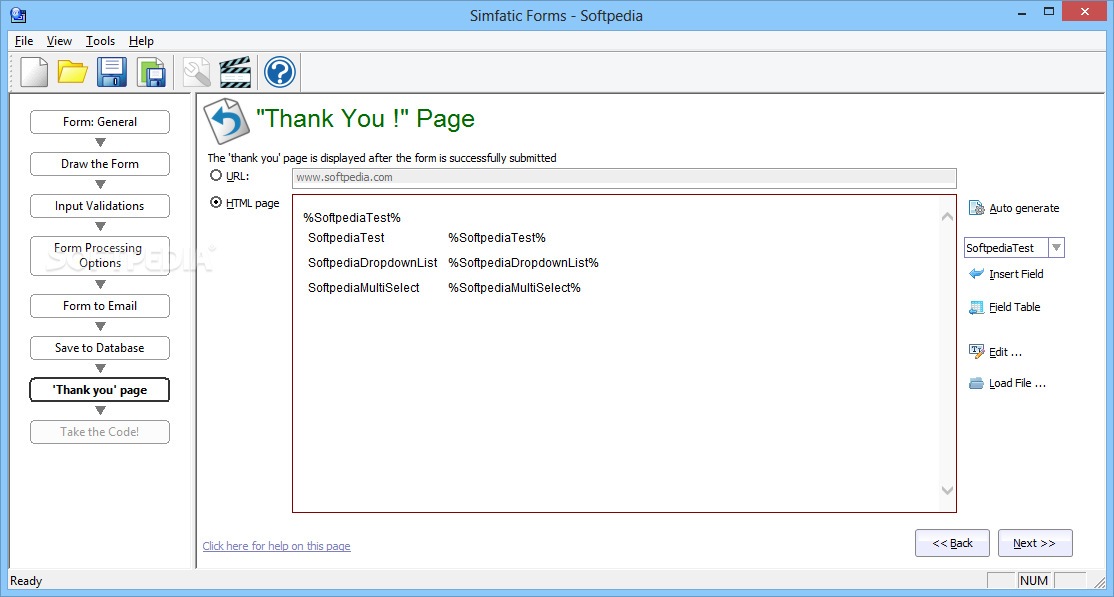Click the Insert Field arrow icon
The height and width of the screenshot is (597, 1114).
point(976,274)
